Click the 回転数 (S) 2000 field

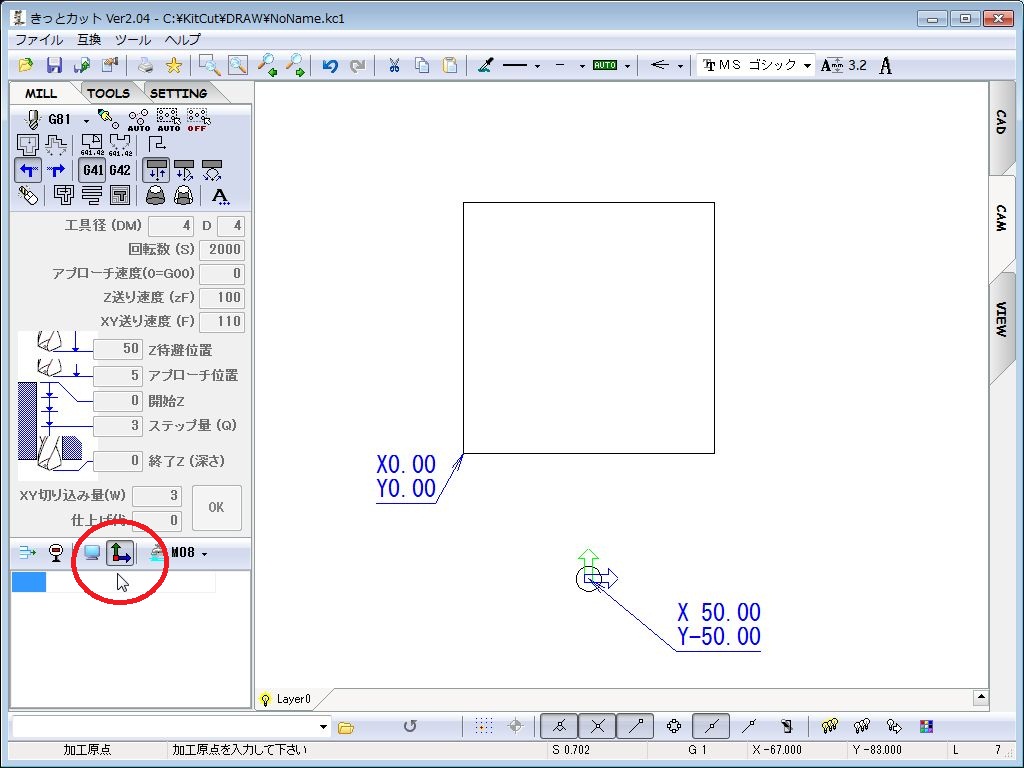(222, 249)
